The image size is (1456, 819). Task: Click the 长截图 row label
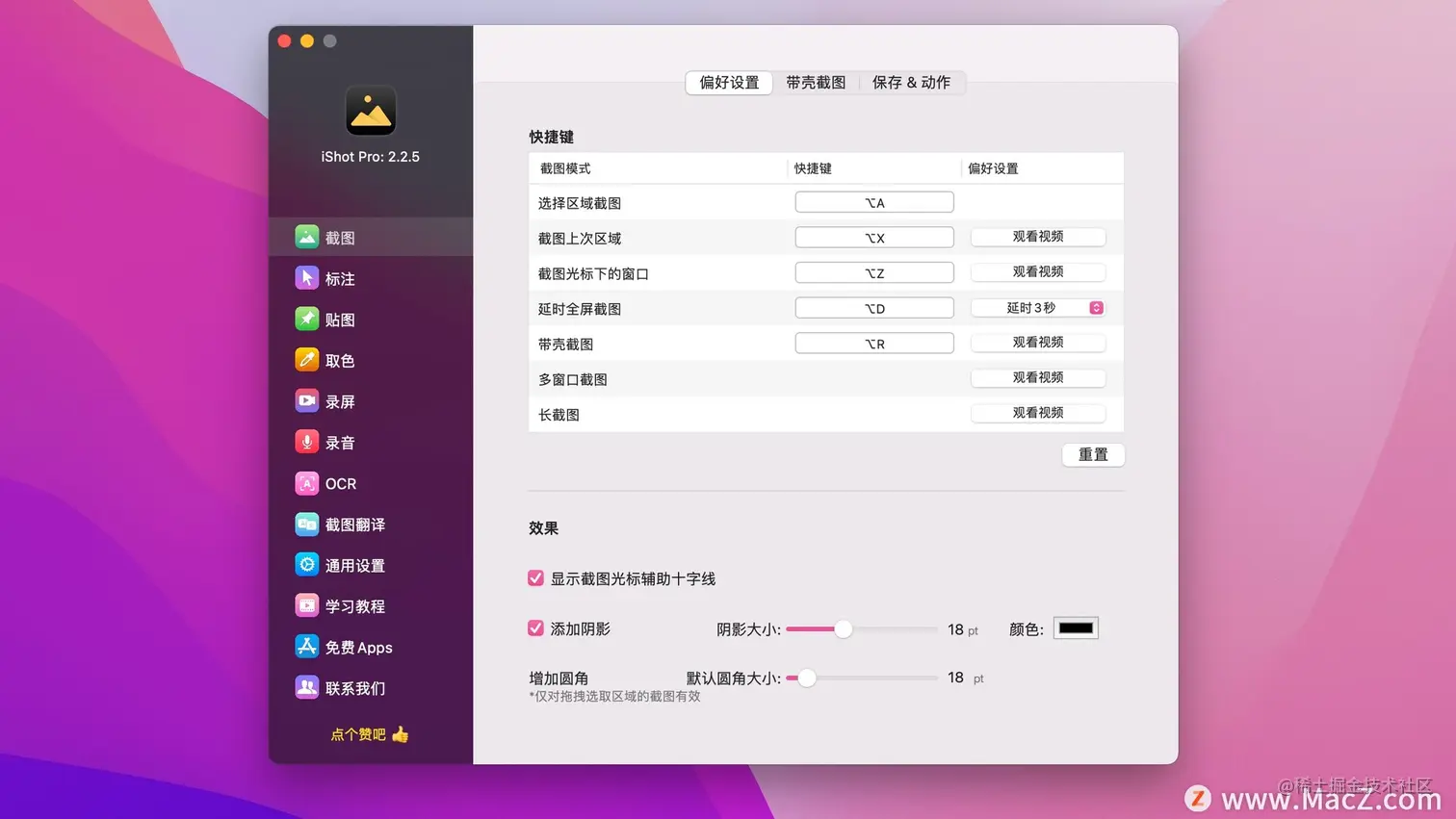tap(559, 415)
